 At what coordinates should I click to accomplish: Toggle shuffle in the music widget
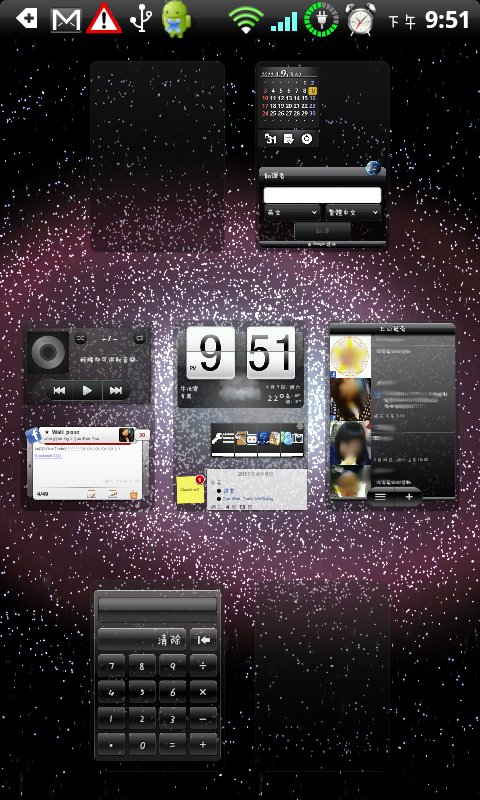coord(81,337)
